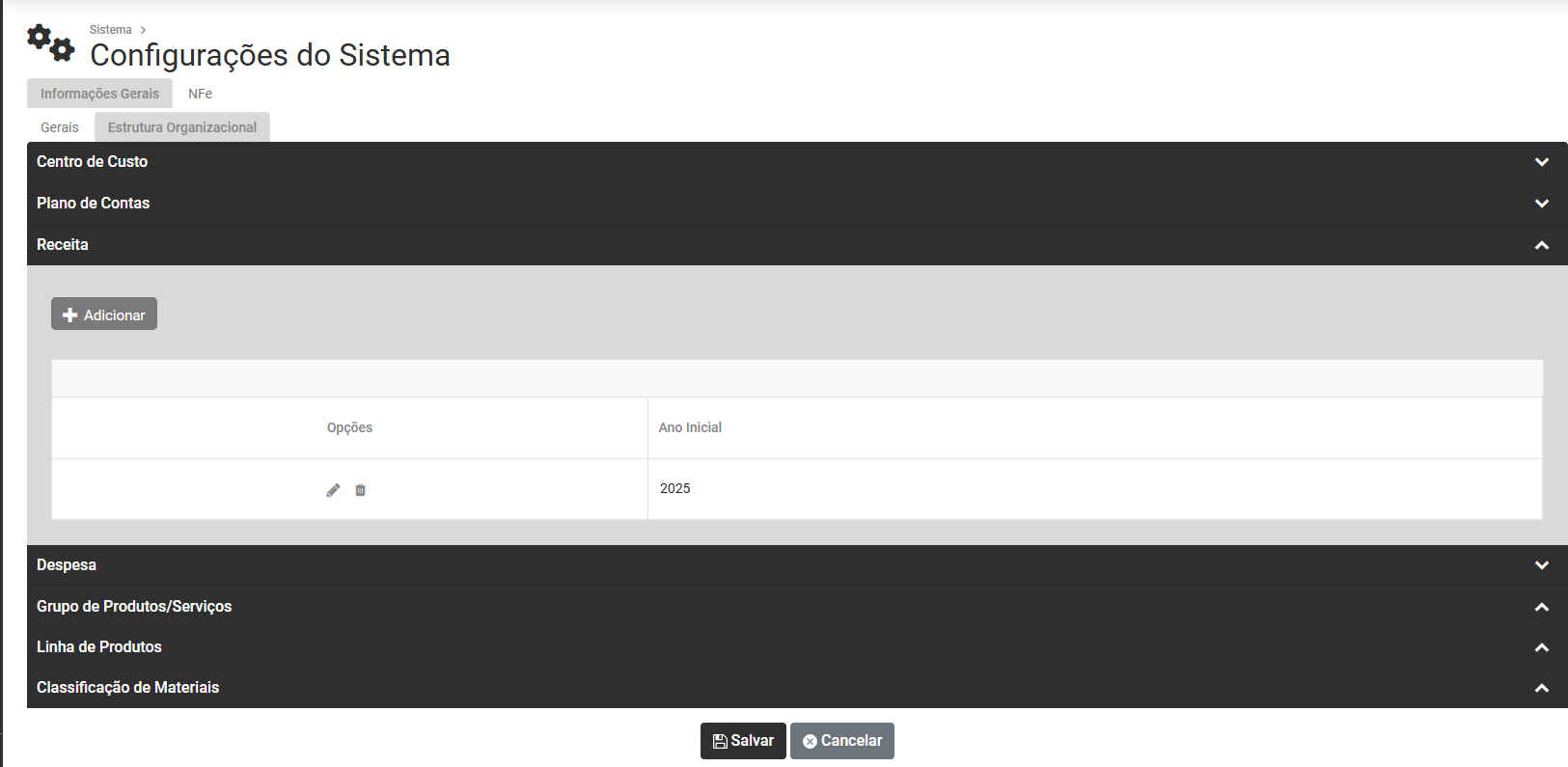Select the Estrutura Organizacional sub-tab

point(181,127)
